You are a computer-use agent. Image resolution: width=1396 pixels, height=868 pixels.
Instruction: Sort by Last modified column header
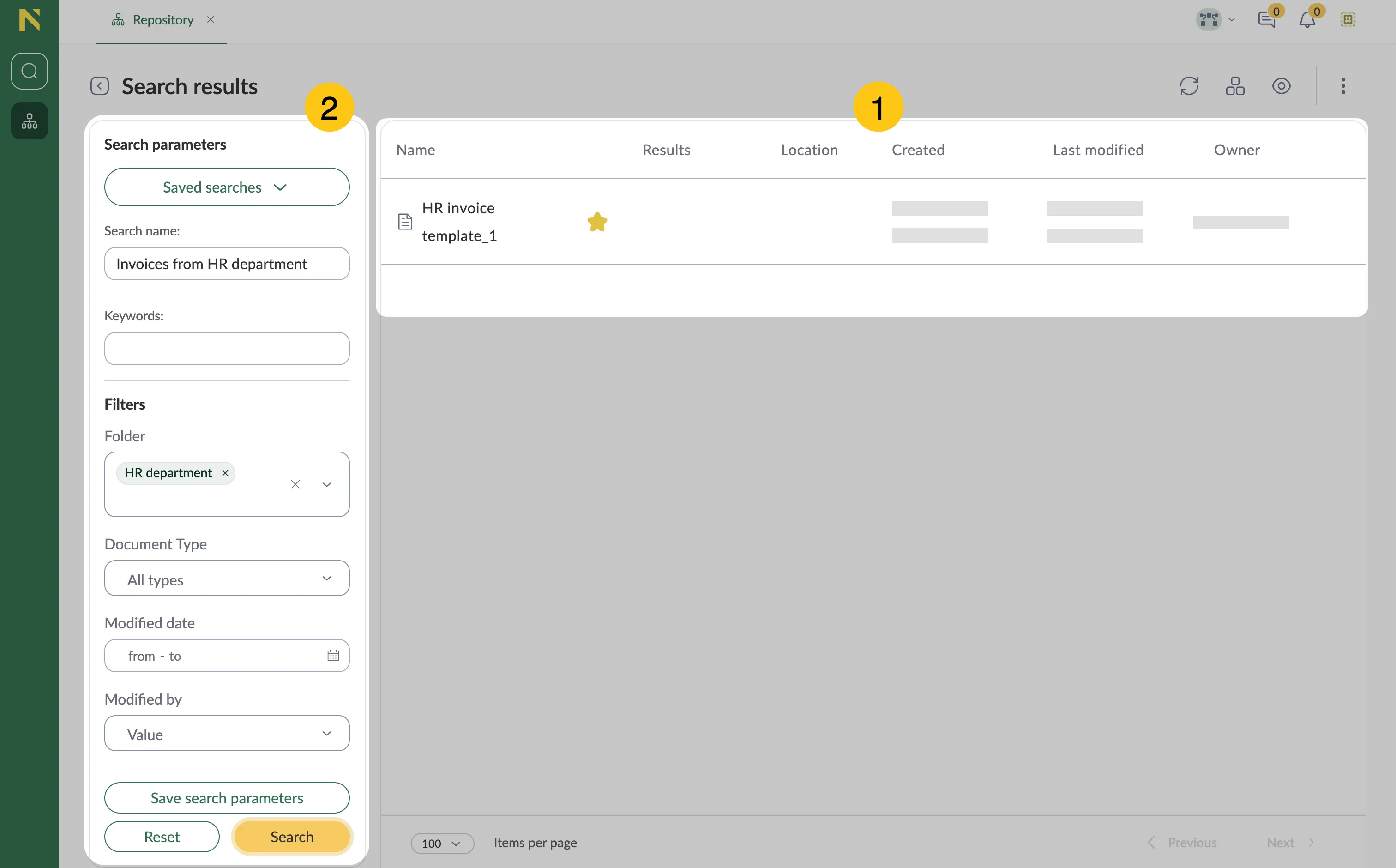[x=1098, y=150]
